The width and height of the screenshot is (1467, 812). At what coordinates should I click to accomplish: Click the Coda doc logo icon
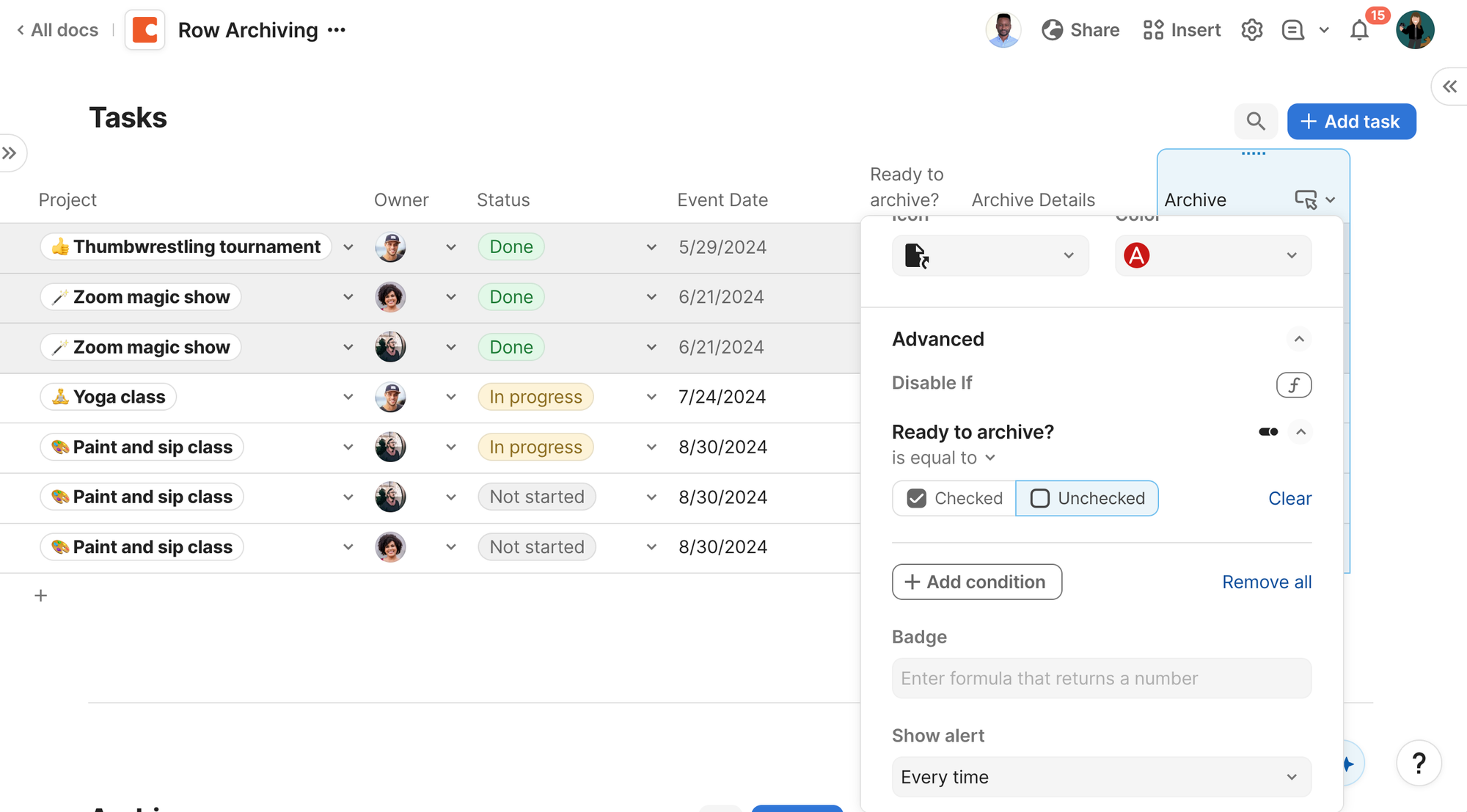(144, 30)
